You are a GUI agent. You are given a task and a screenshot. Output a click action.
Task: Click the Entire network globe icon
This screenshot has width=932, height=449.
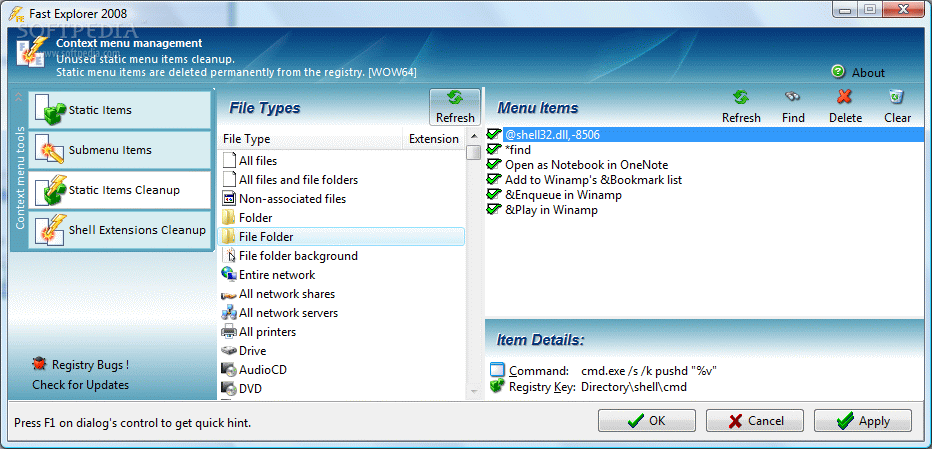(229, 274)
